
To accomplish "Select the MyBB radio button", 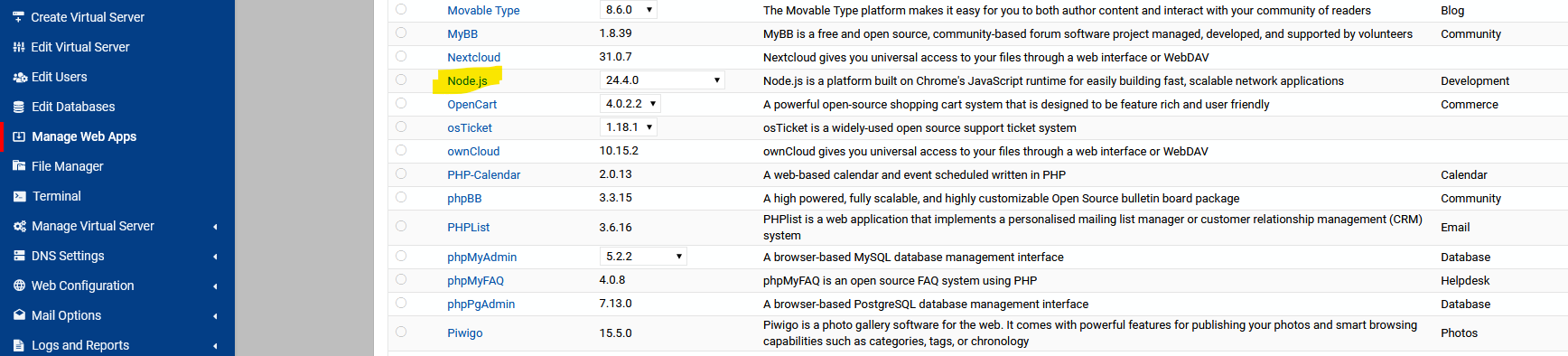I will coord(401,33).
